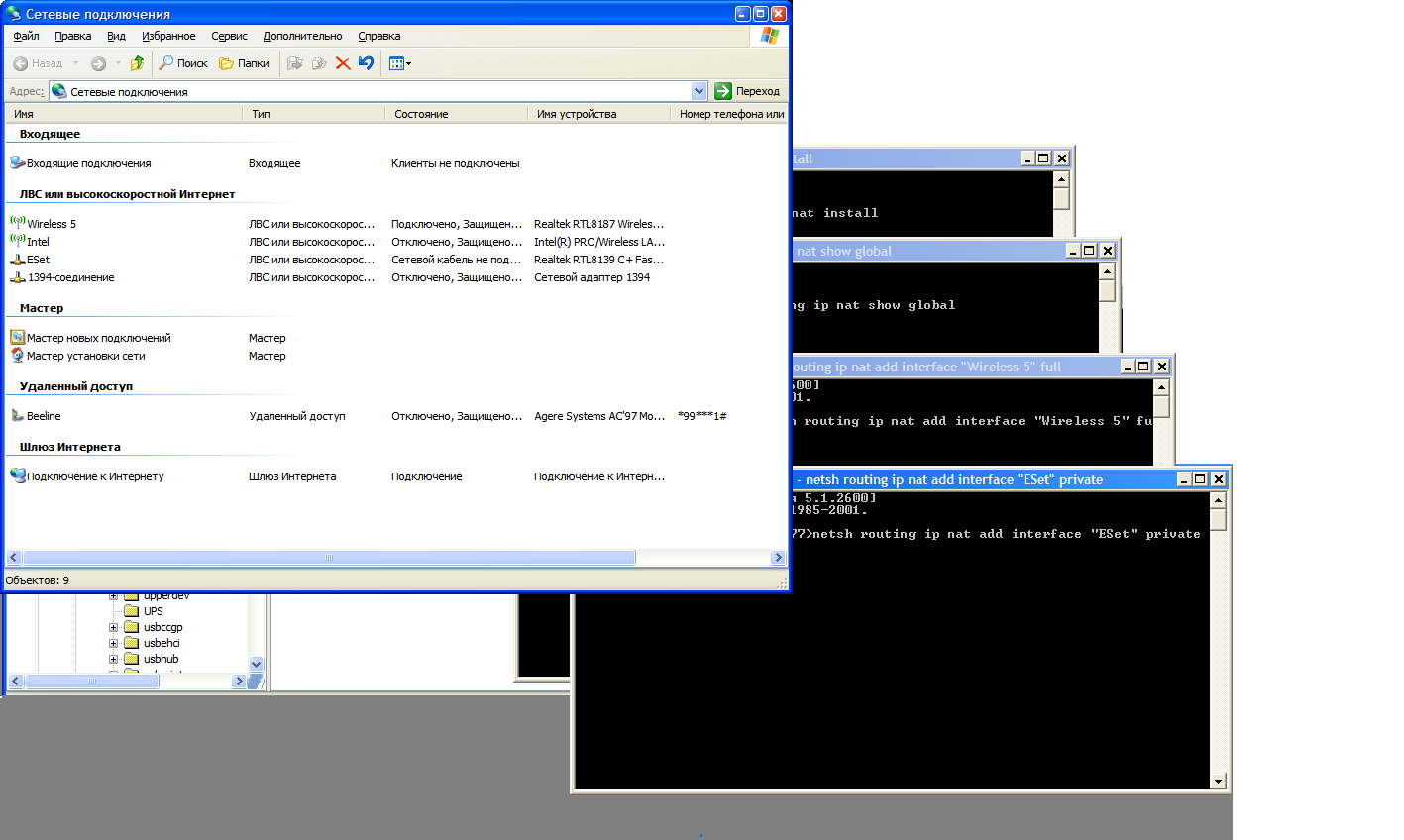Click the blue Undo arrow icon

point(366,63)
